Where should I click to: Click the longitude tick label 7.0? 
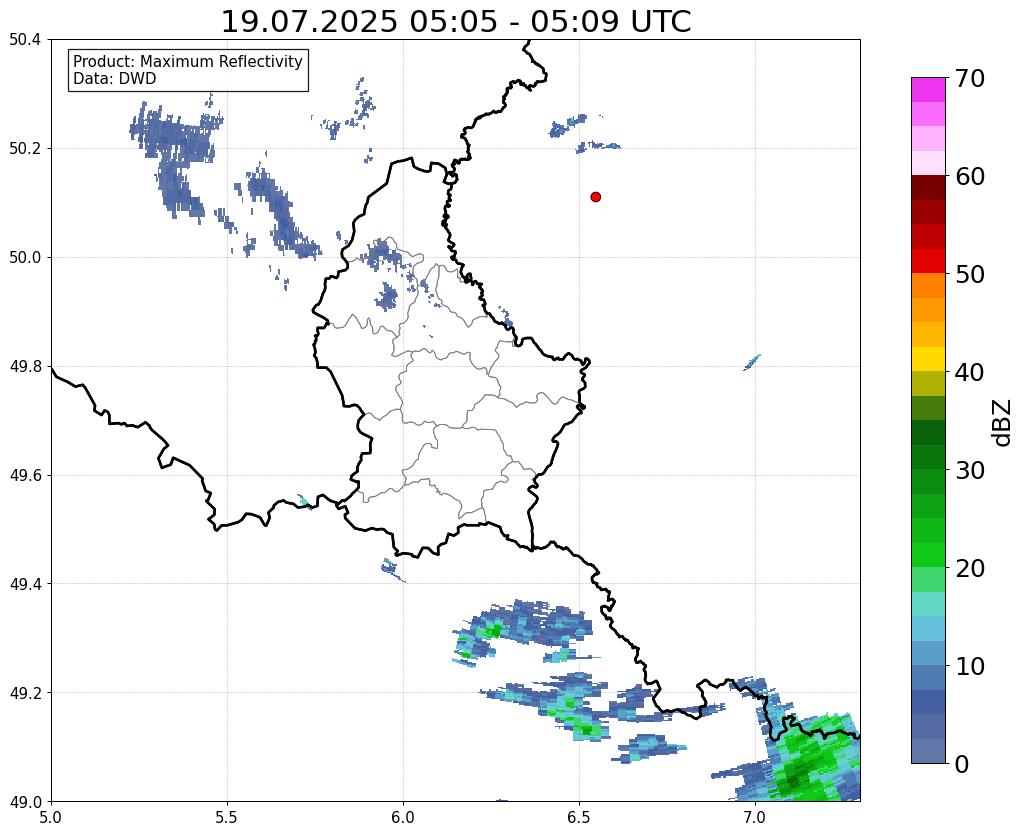point(754,817)
